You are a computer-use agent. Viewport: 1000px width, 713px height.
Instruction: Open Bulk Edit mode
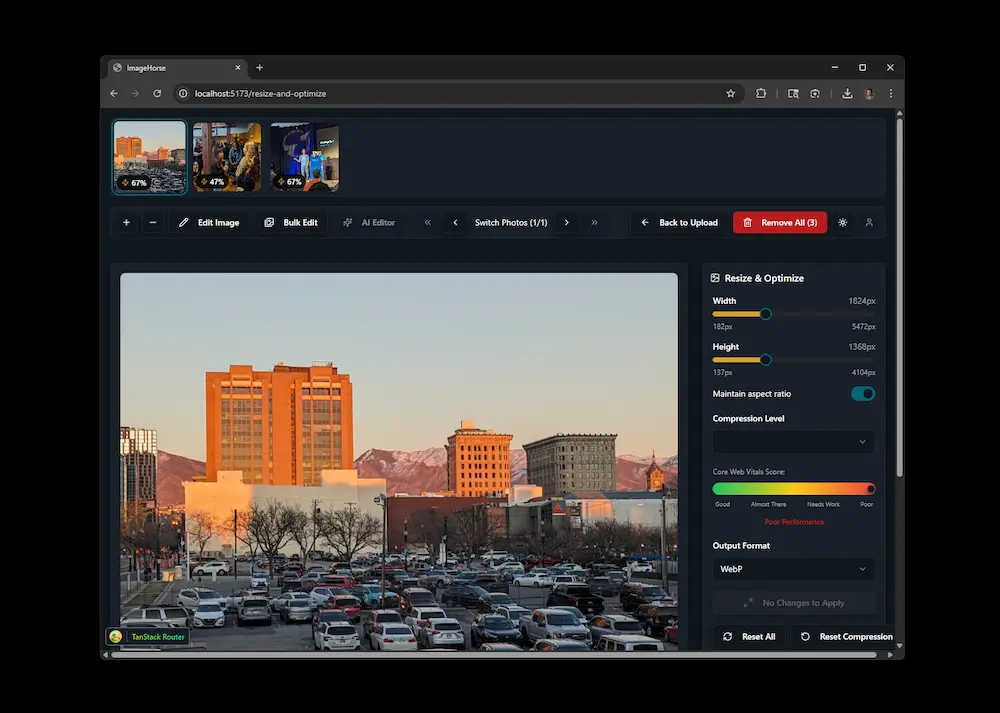[291, 223]
